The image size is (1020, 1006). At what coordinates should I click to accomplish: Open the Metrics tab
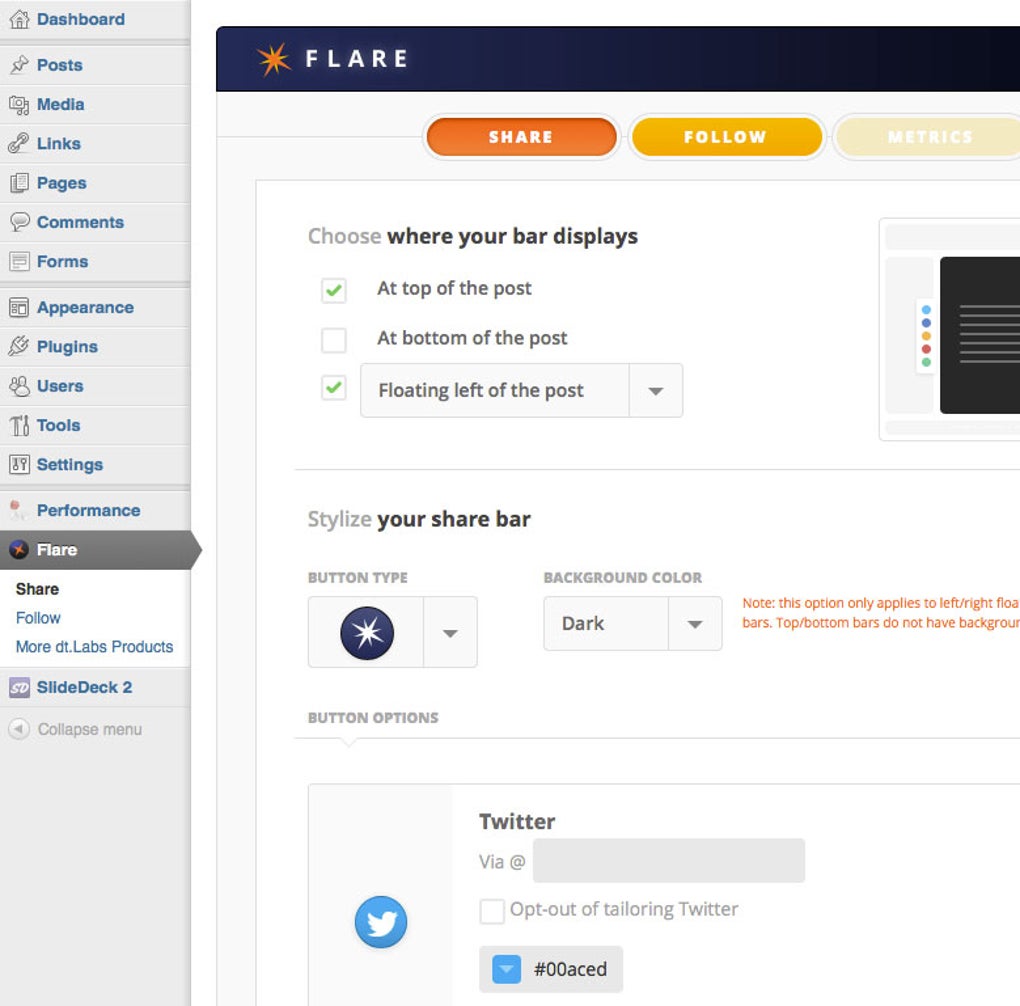click(x=928, y=137)
